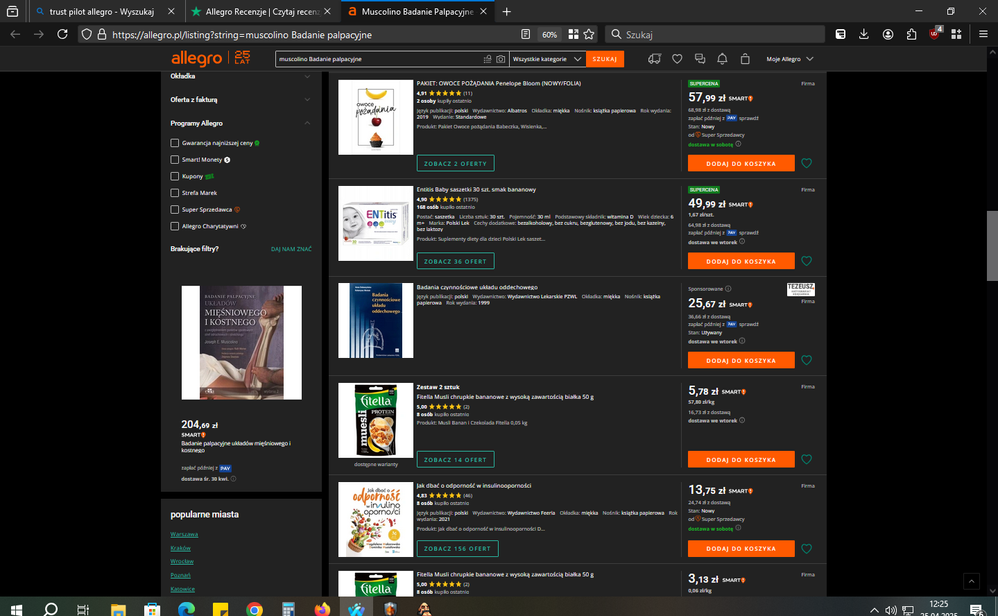
Task: Open uBlock Origin extension icon
Action: 934,34
